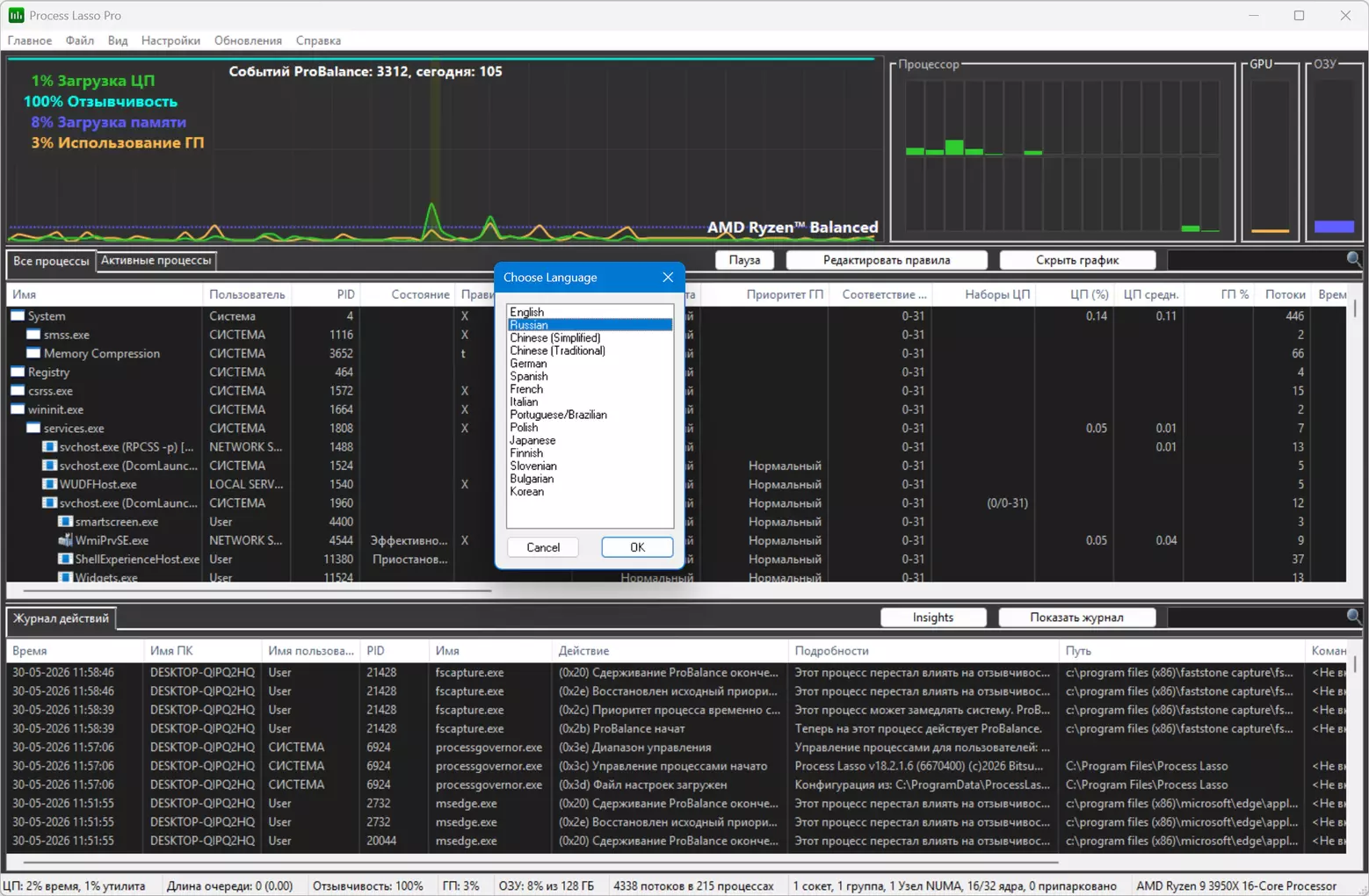This screenshot has height=896, width=1369.
Task: Click the Редактировать правила button
Action: [x=887, y=260]
